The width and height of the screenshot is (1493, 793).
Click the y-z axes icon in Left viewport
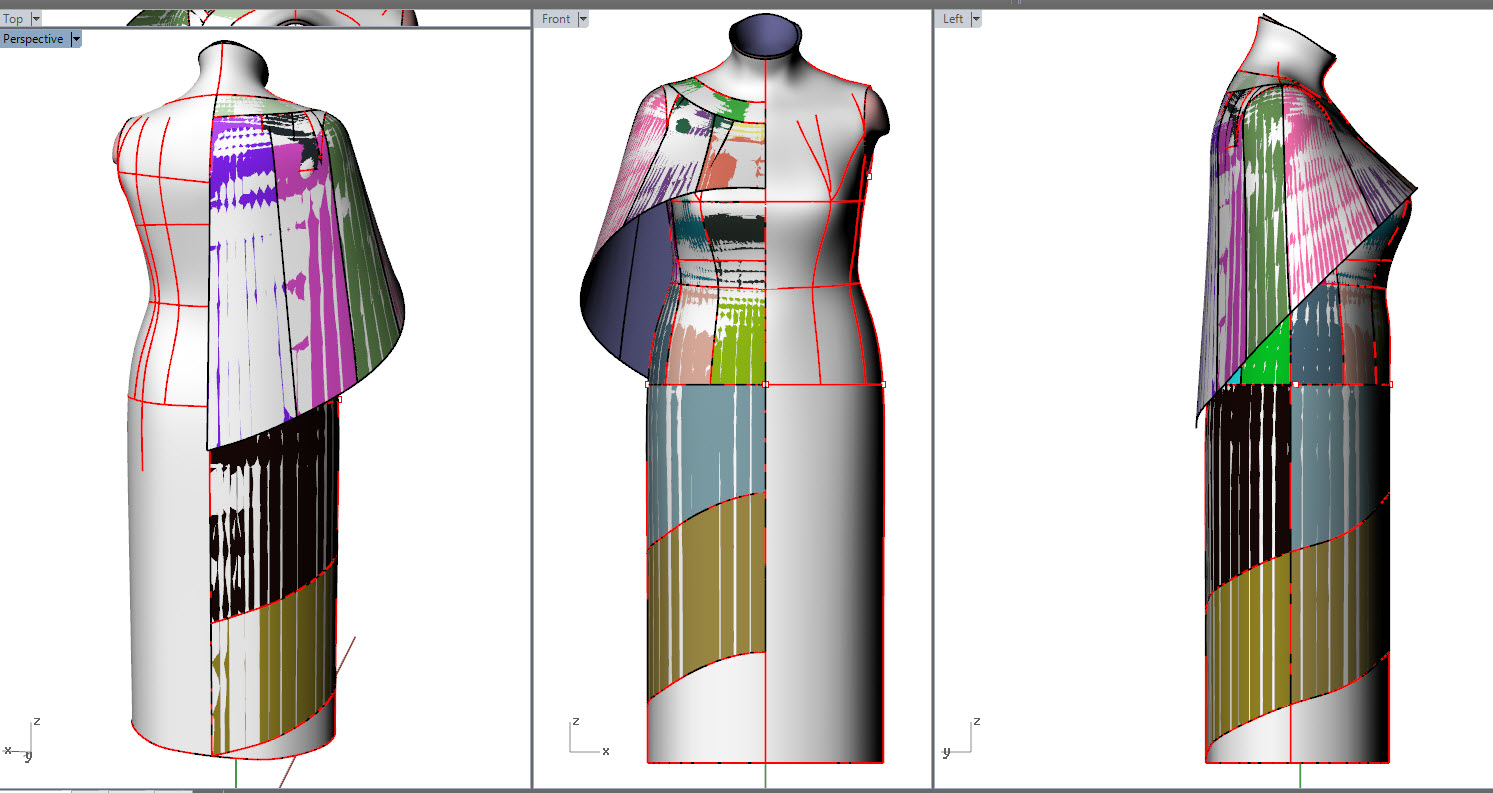(961, 737)
